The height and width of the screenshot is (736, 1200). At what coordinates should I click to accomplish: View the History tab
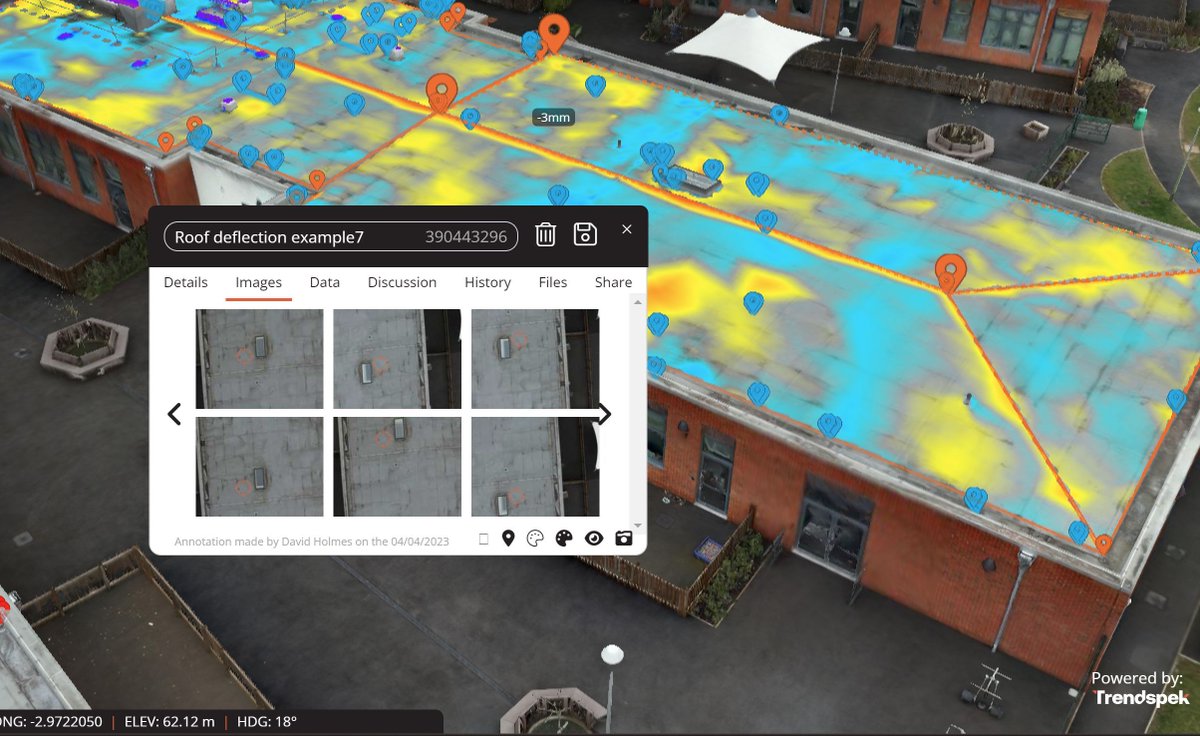pyautogui.click(x=488, y=282)
